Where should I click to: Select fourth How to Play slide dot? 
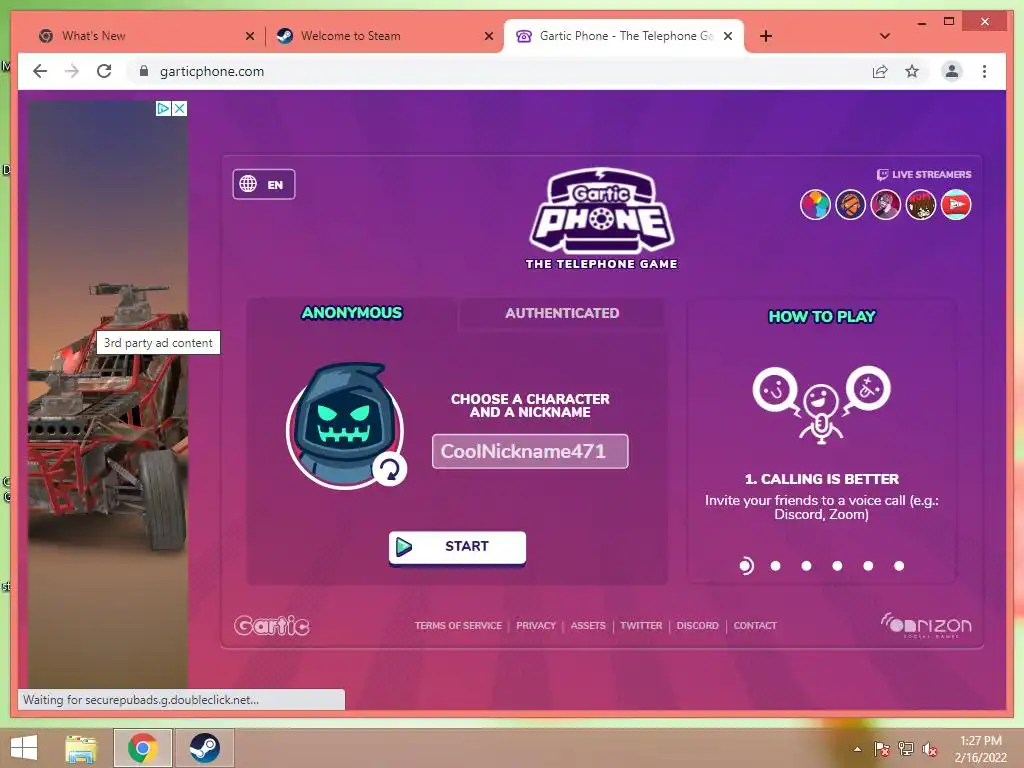tap(837, 566)
